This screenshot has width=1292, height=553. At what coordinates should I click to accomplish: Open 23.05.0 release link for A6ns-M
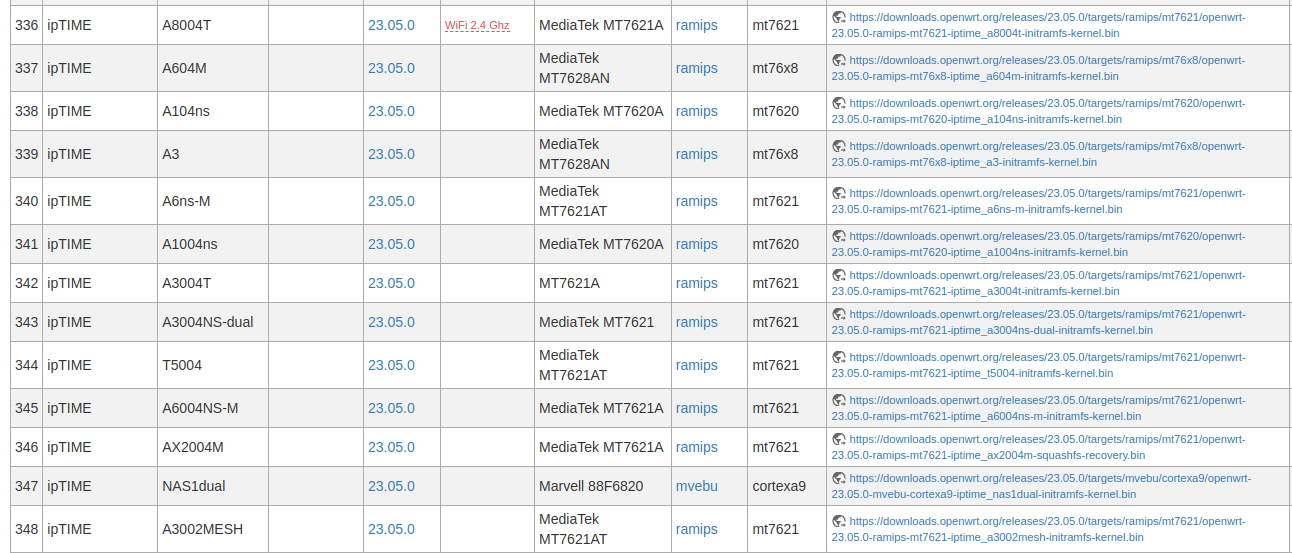tap(391, 201)
